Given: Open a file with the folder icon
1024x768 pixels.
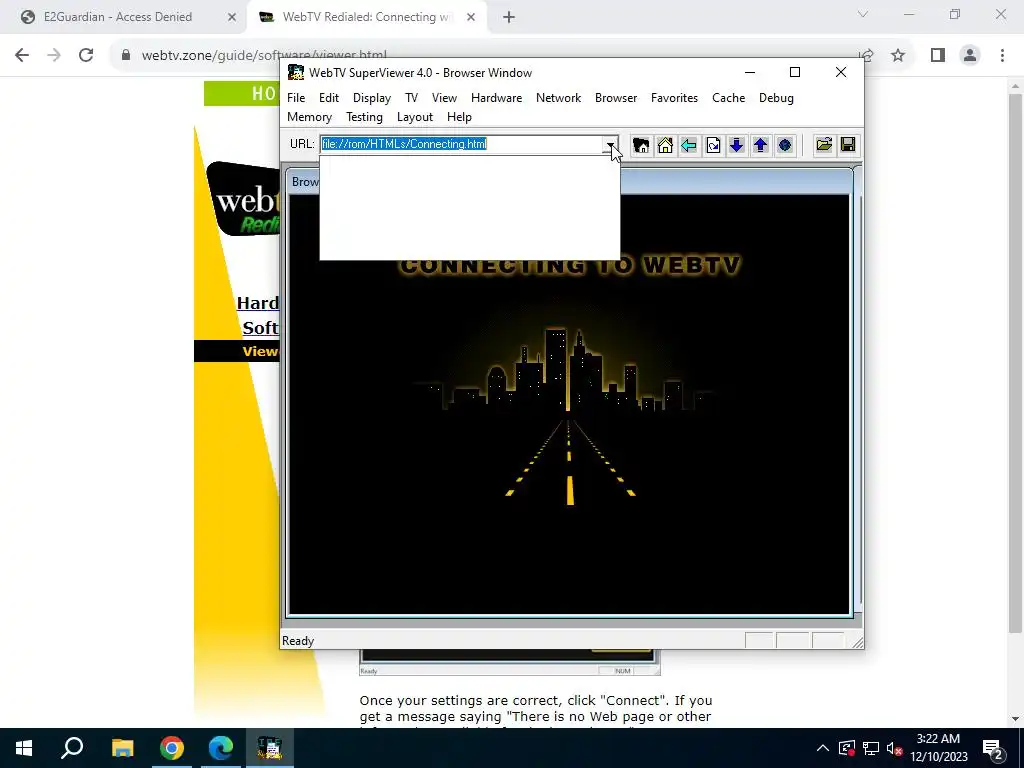Looking at the screenshot, I should coord(824,145).
